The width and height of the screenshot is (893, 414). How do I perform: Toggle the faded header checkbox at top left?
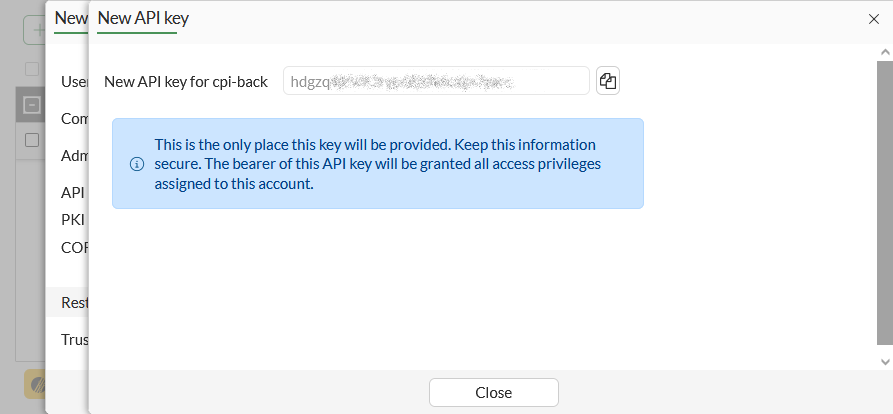pos(32,69)
